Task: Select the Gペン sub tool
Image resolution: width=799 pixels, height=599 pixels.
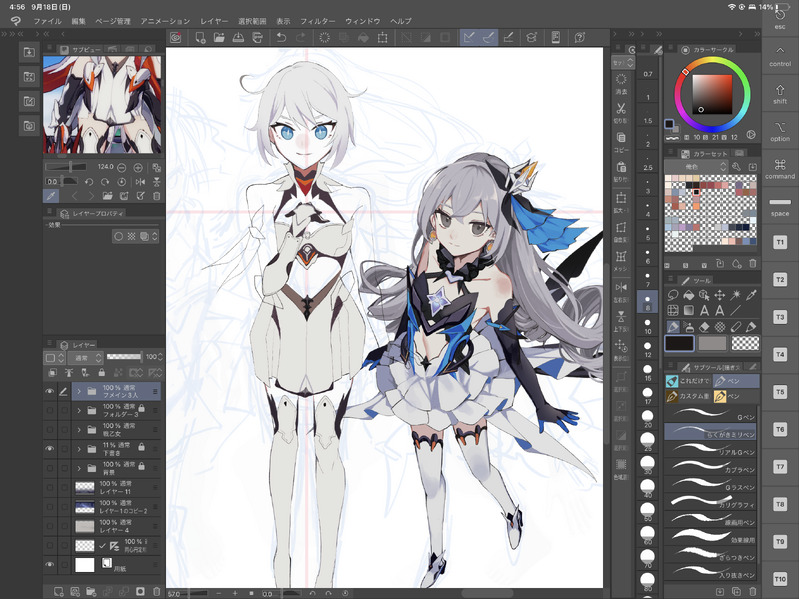Action: [x=710, y=415]
